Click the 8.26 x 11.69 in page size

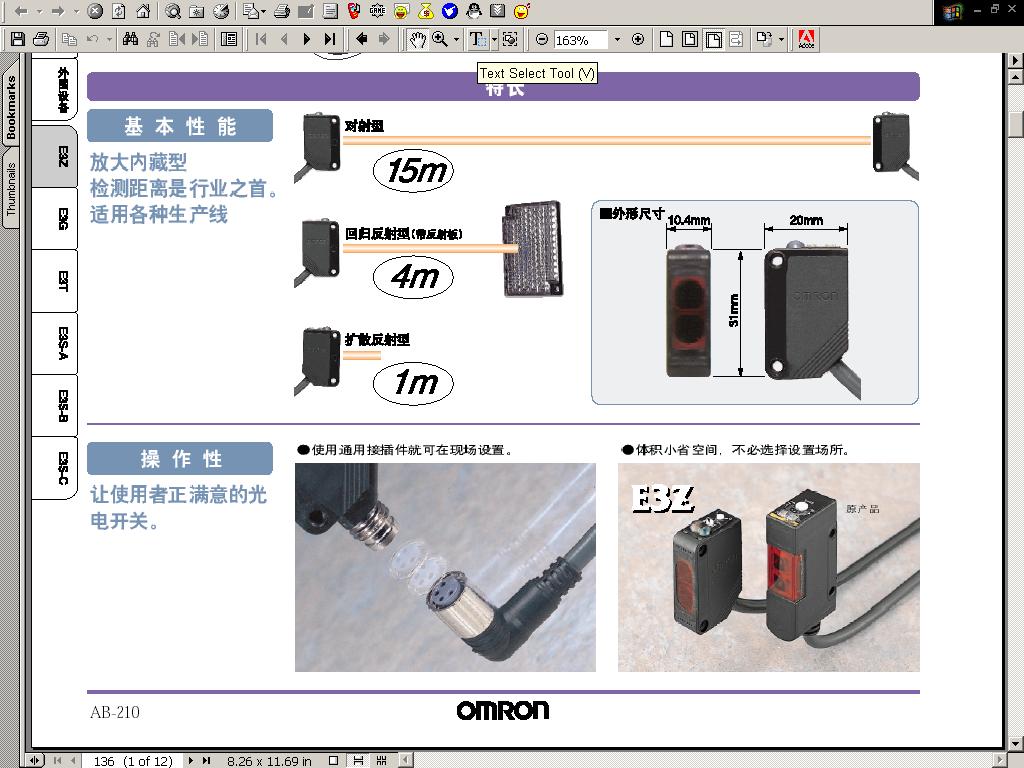(269, 761)
